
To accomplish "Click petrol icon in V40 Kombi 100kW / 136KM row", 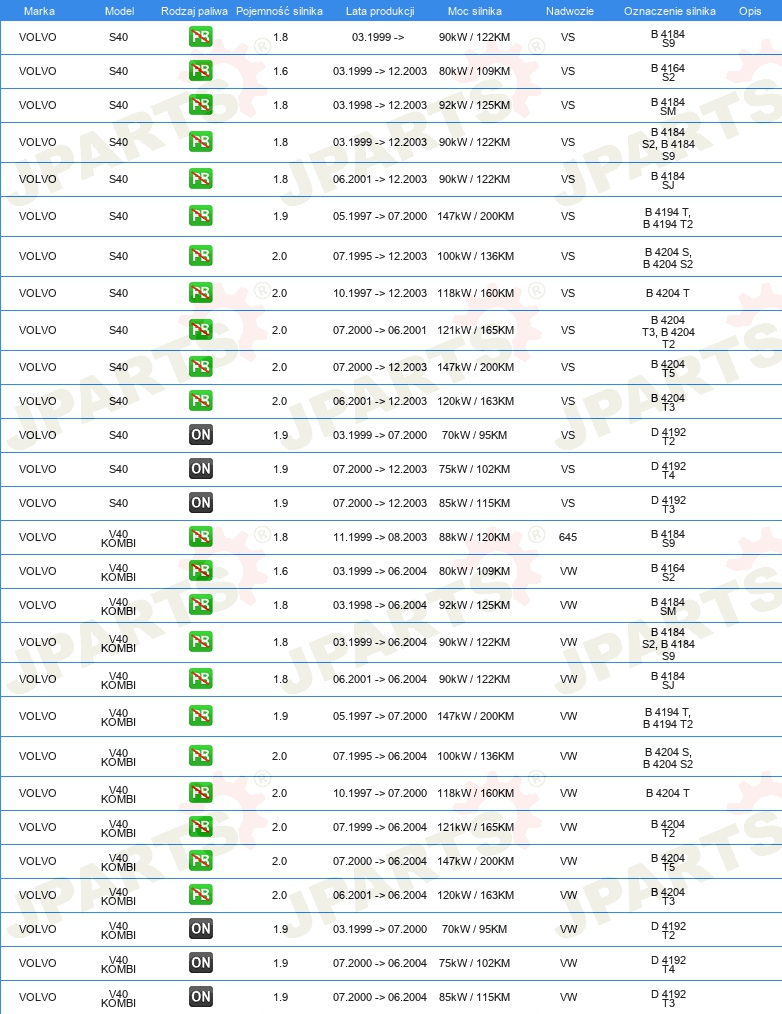I will coord(201,755).
